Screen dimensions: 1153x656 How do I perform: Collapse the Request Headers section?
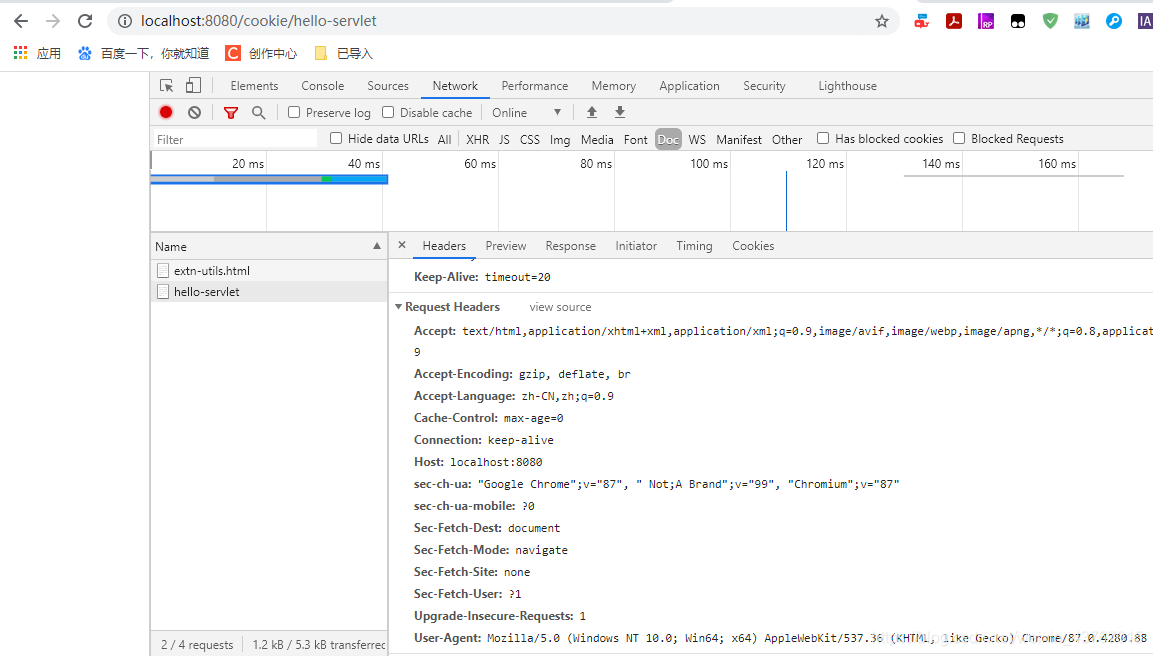coord(399,307)
